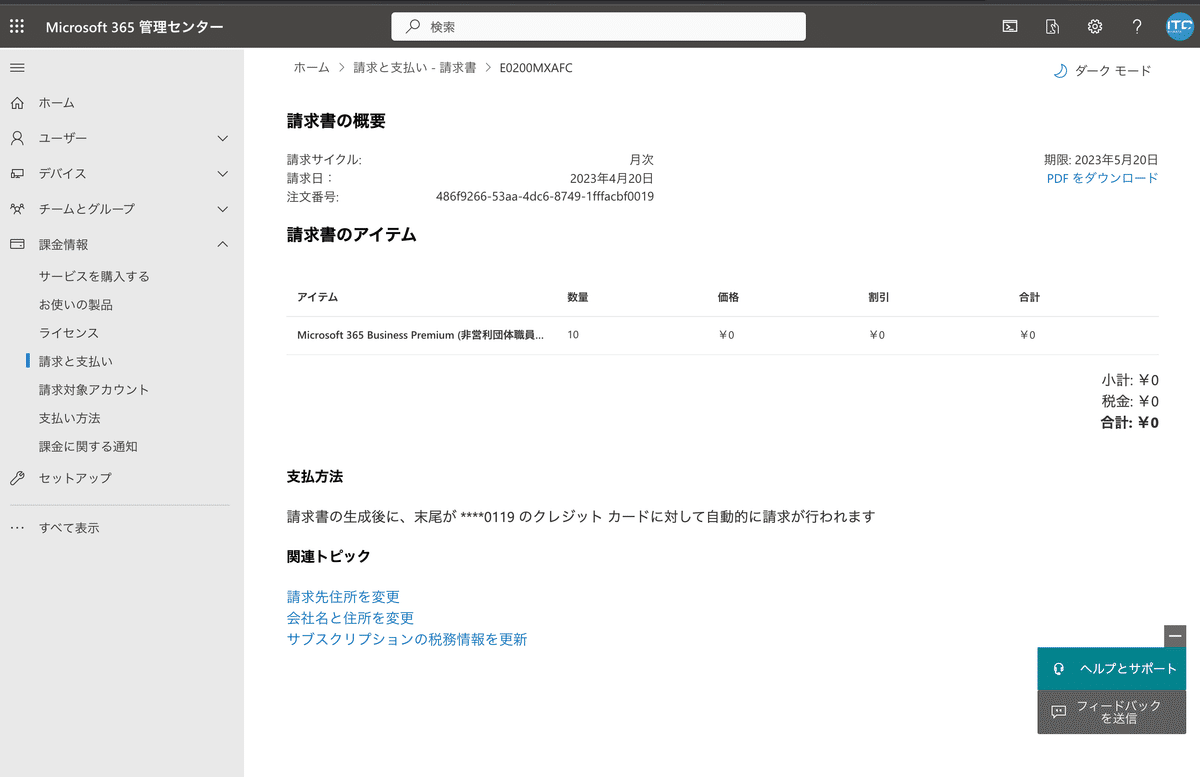Click フィードバックを送信 button
The width and height of the screenshot is (1200, 777).
pyautogui.click(x=1112, y=712)
